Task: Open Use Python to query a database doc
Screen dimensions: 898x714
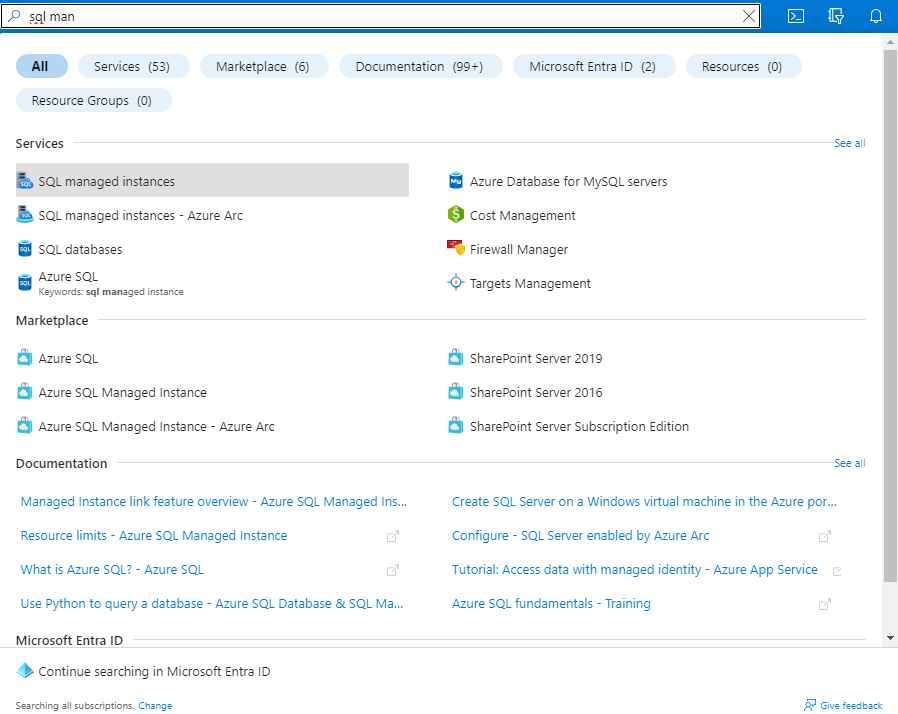Action: tap(212, 603)
